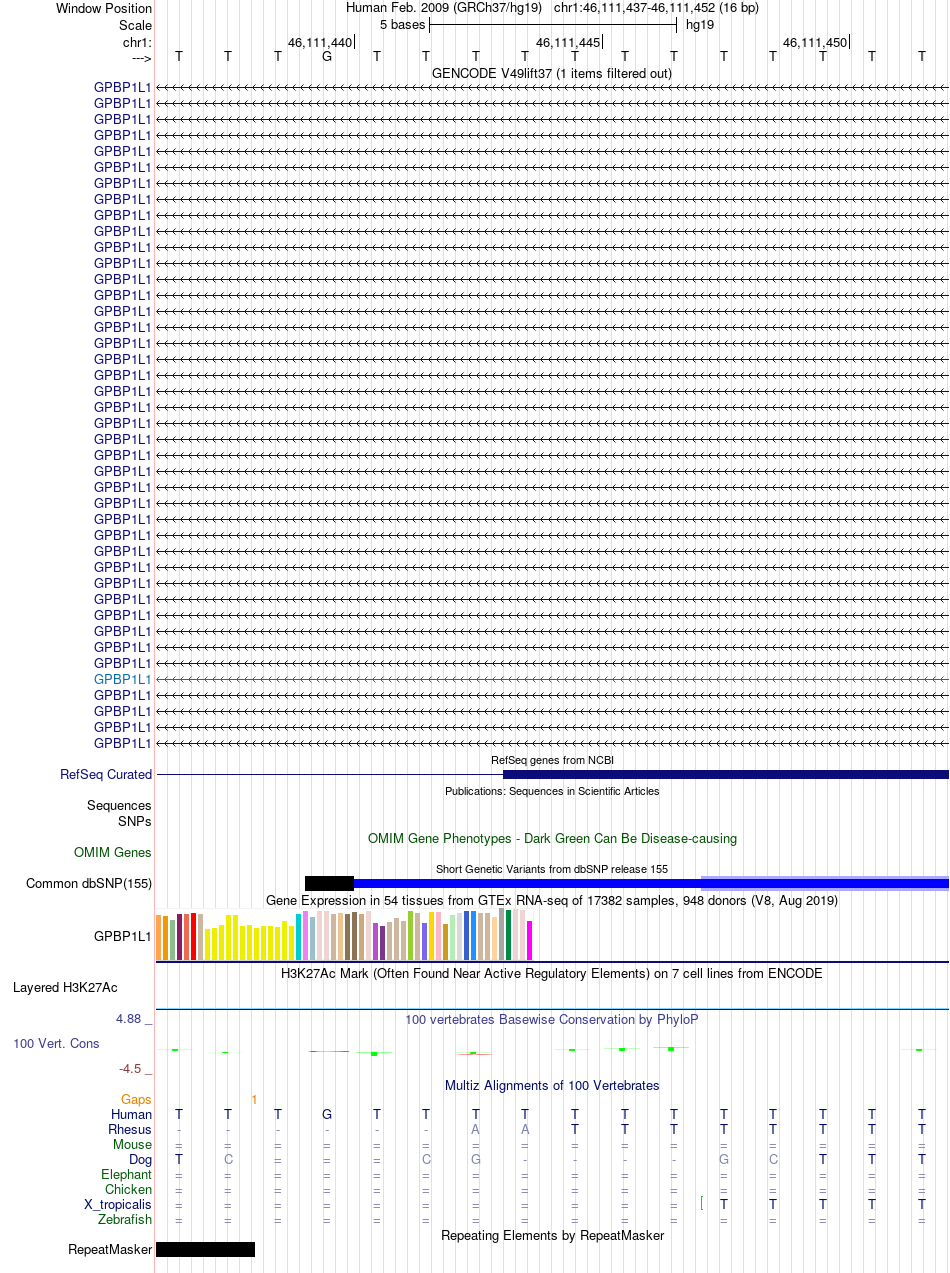This screenshot has width=950, height=1273.
Task: Click the GPBP1L1 label beside the GTEx bar chart
Action: point(122,937)
